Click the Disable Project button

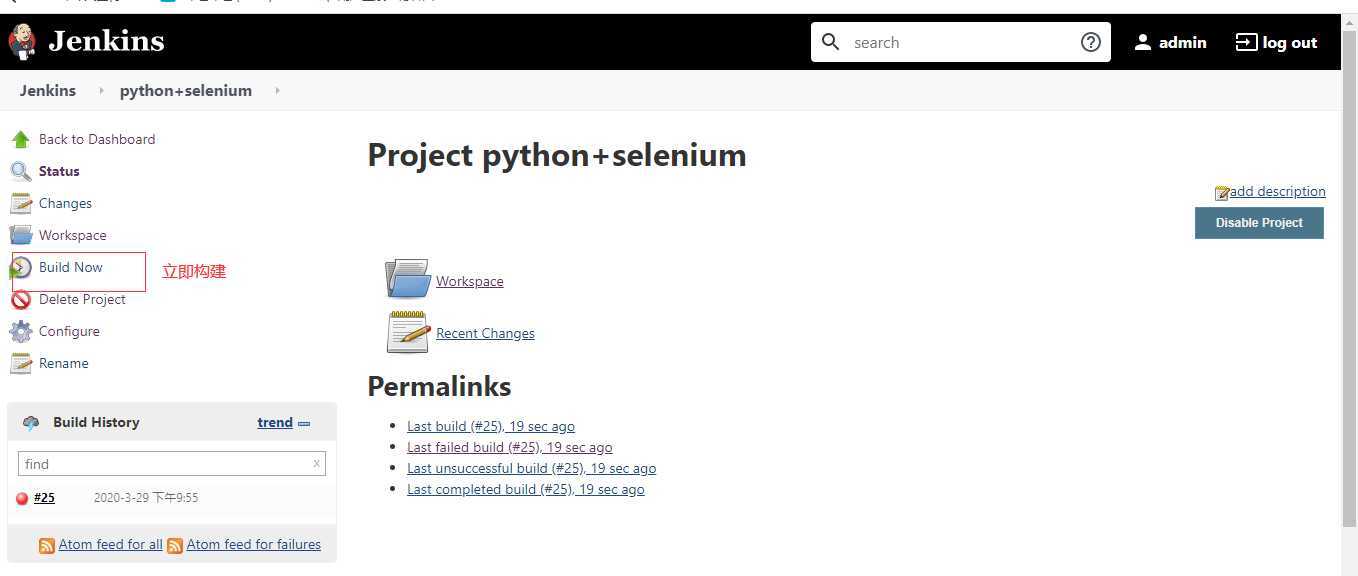pyautogui.click(x=1259, y=223)
